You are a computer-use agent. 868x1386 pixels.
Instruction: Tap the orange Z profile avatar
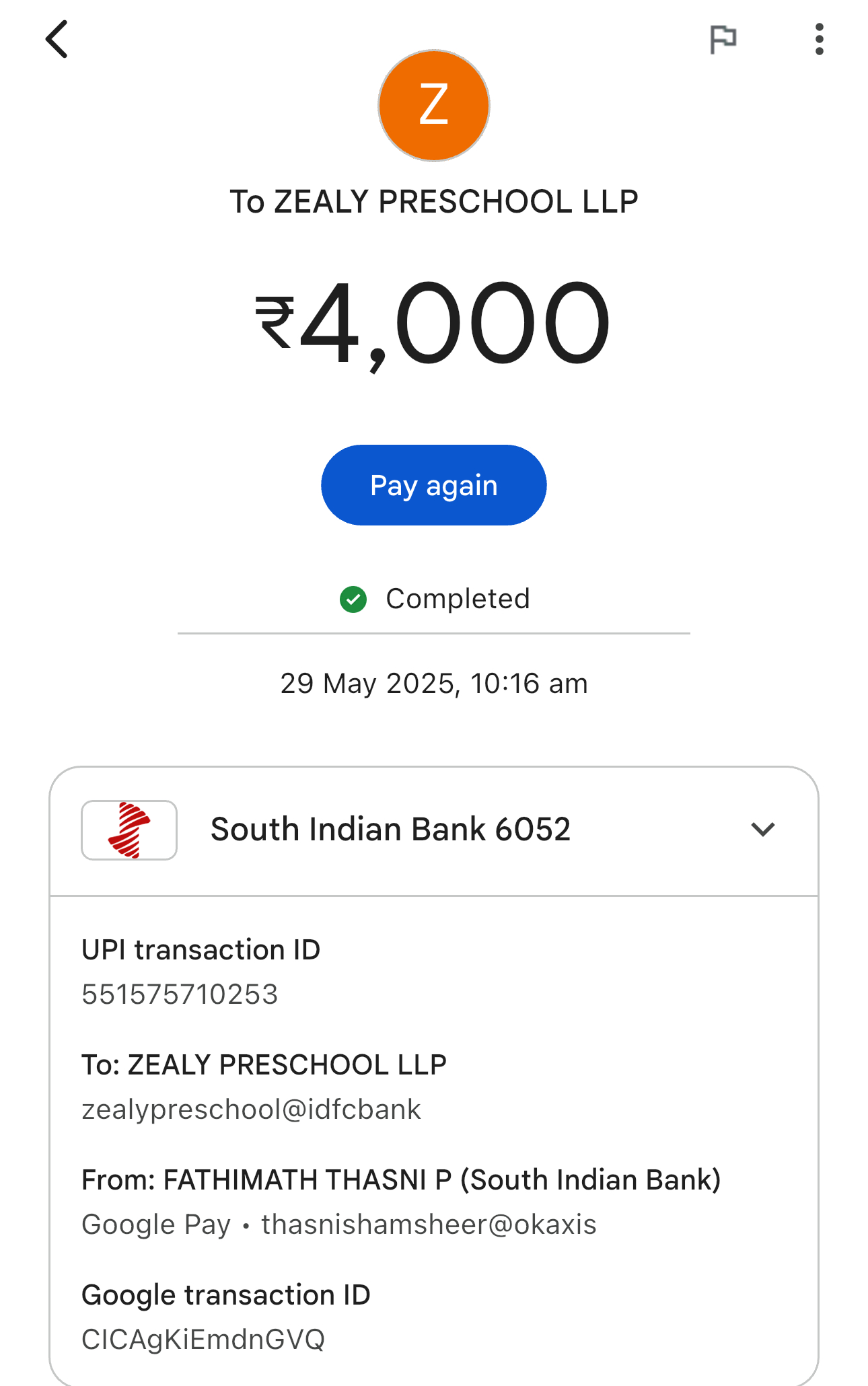pos(434,106)
